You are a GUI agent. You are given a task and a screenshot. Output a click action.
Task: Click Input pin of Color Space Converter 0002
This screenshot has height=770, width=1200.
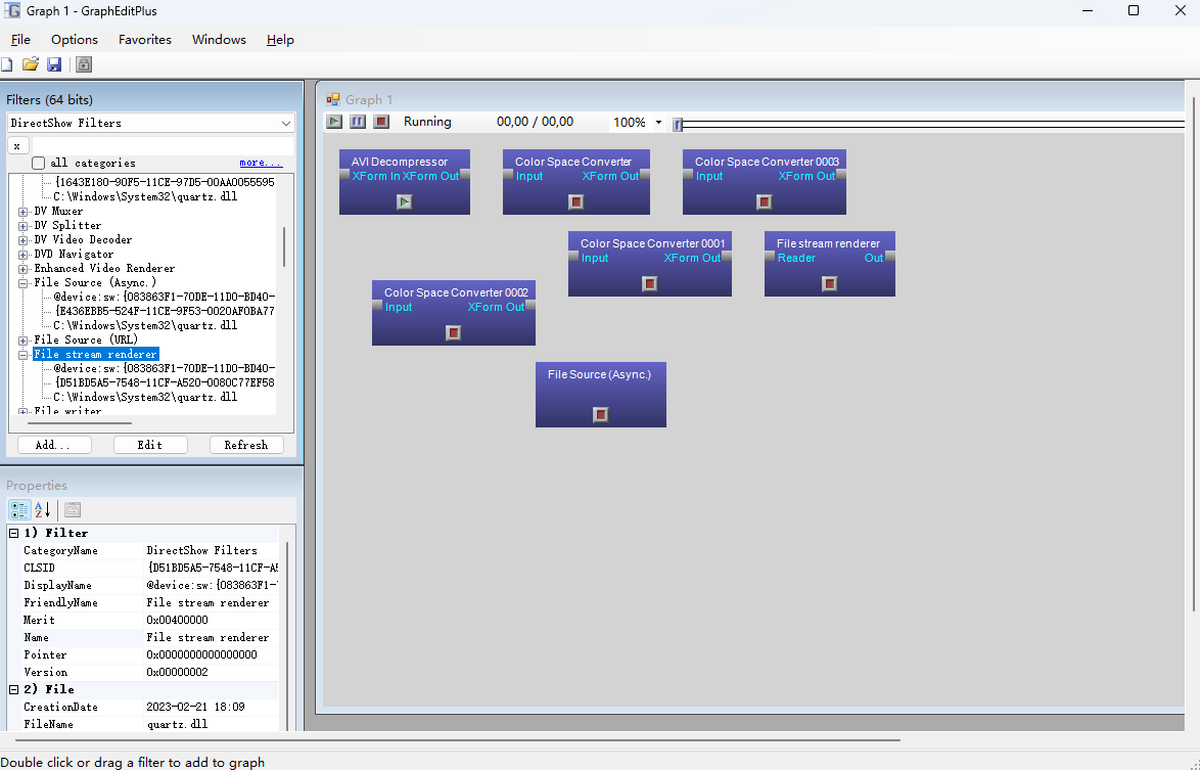pos(378,306)
